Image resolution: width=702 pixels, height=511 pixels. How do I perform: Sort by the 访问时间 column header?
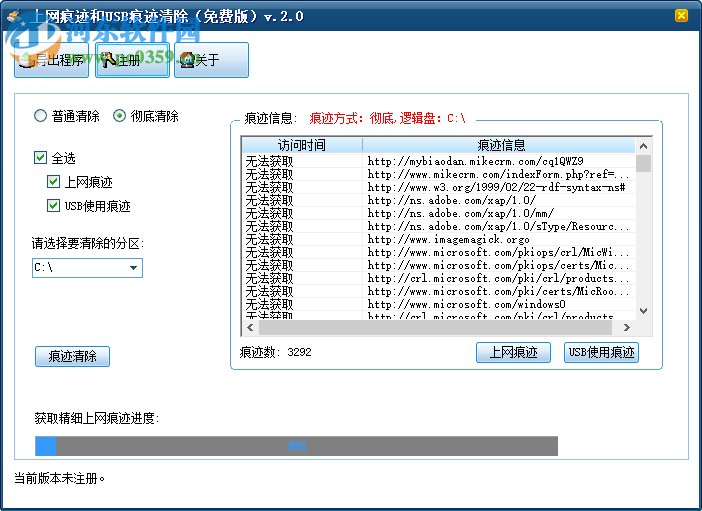pos(302,145)
